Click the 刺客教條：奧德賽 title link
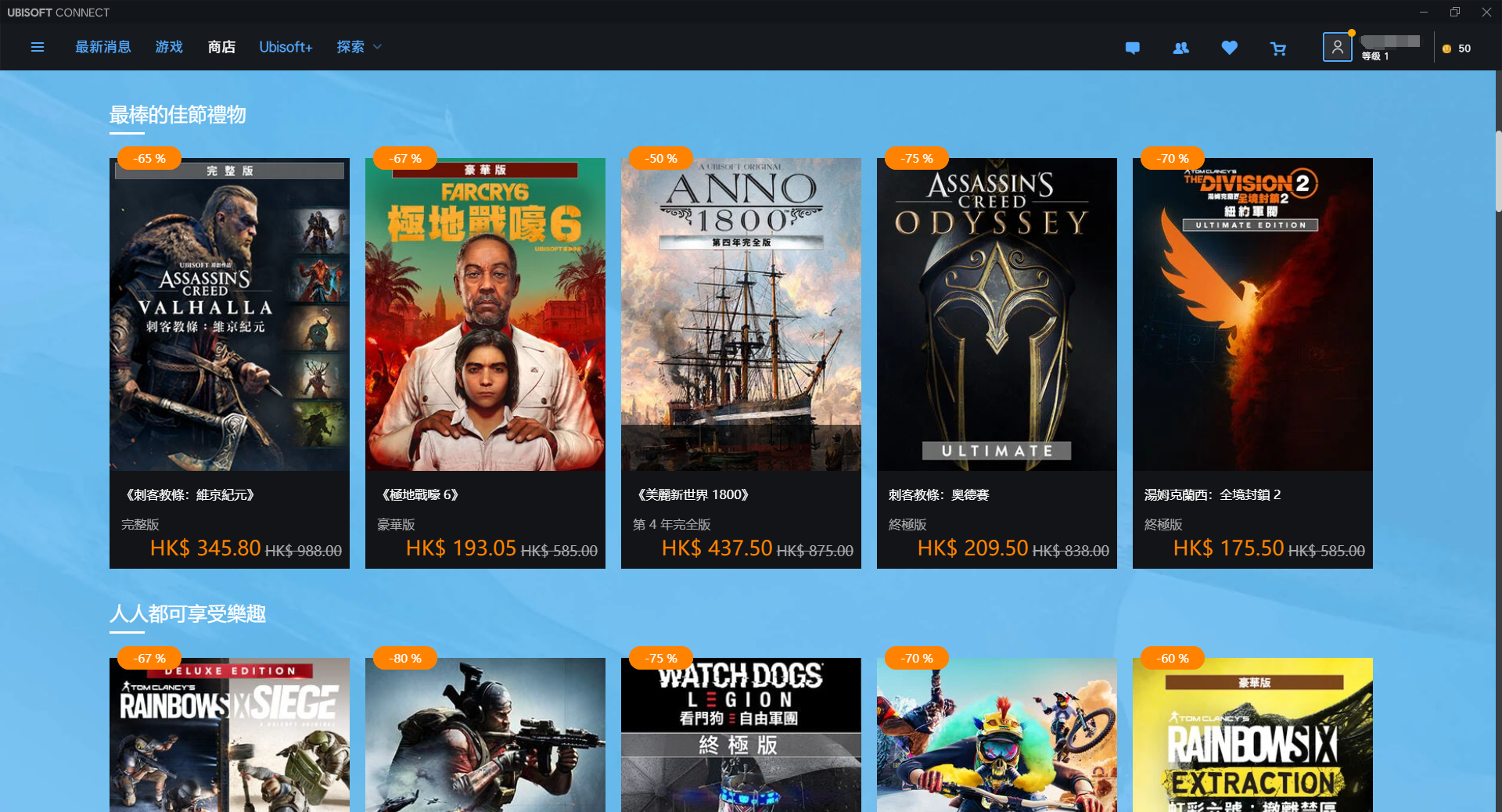 pos(939,494)
